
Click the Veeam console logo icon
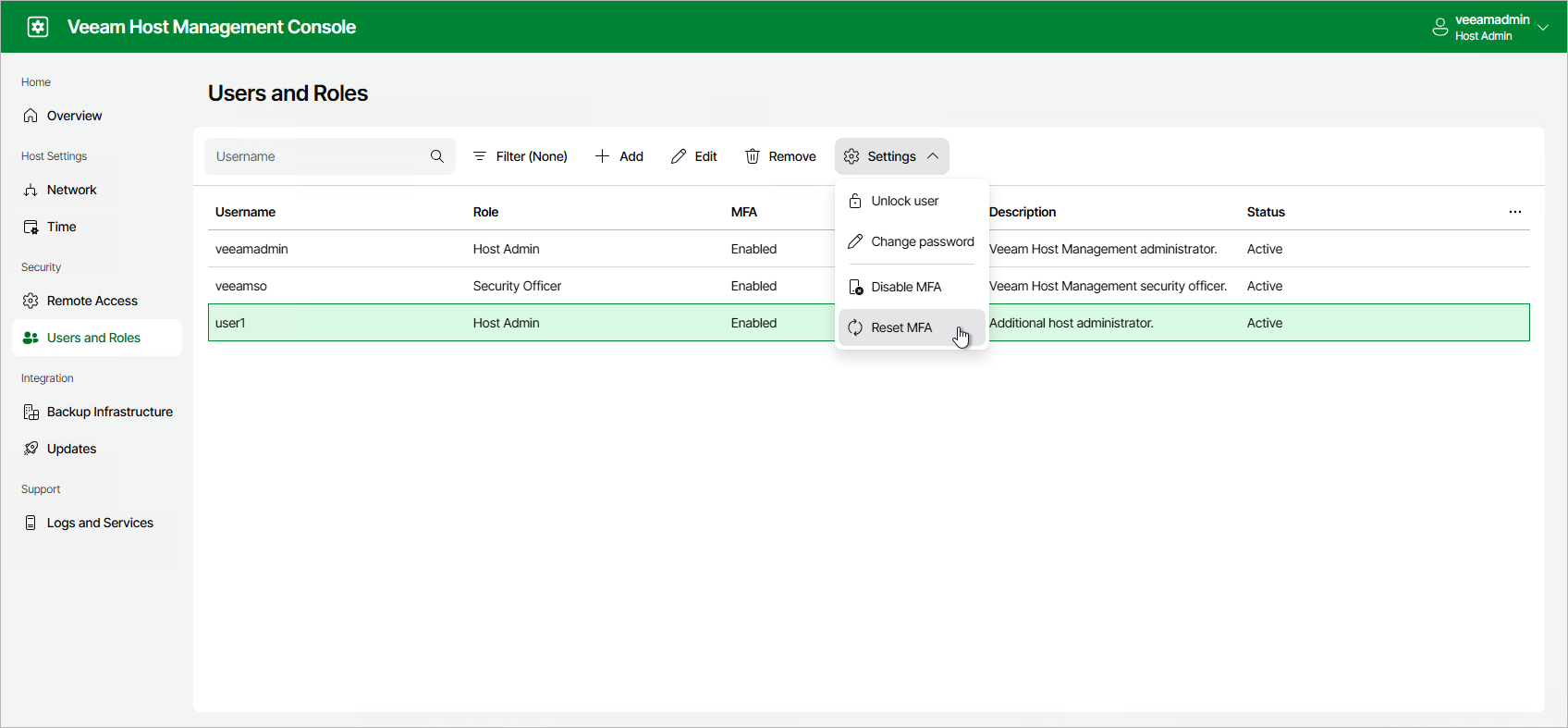click(38, 27)
